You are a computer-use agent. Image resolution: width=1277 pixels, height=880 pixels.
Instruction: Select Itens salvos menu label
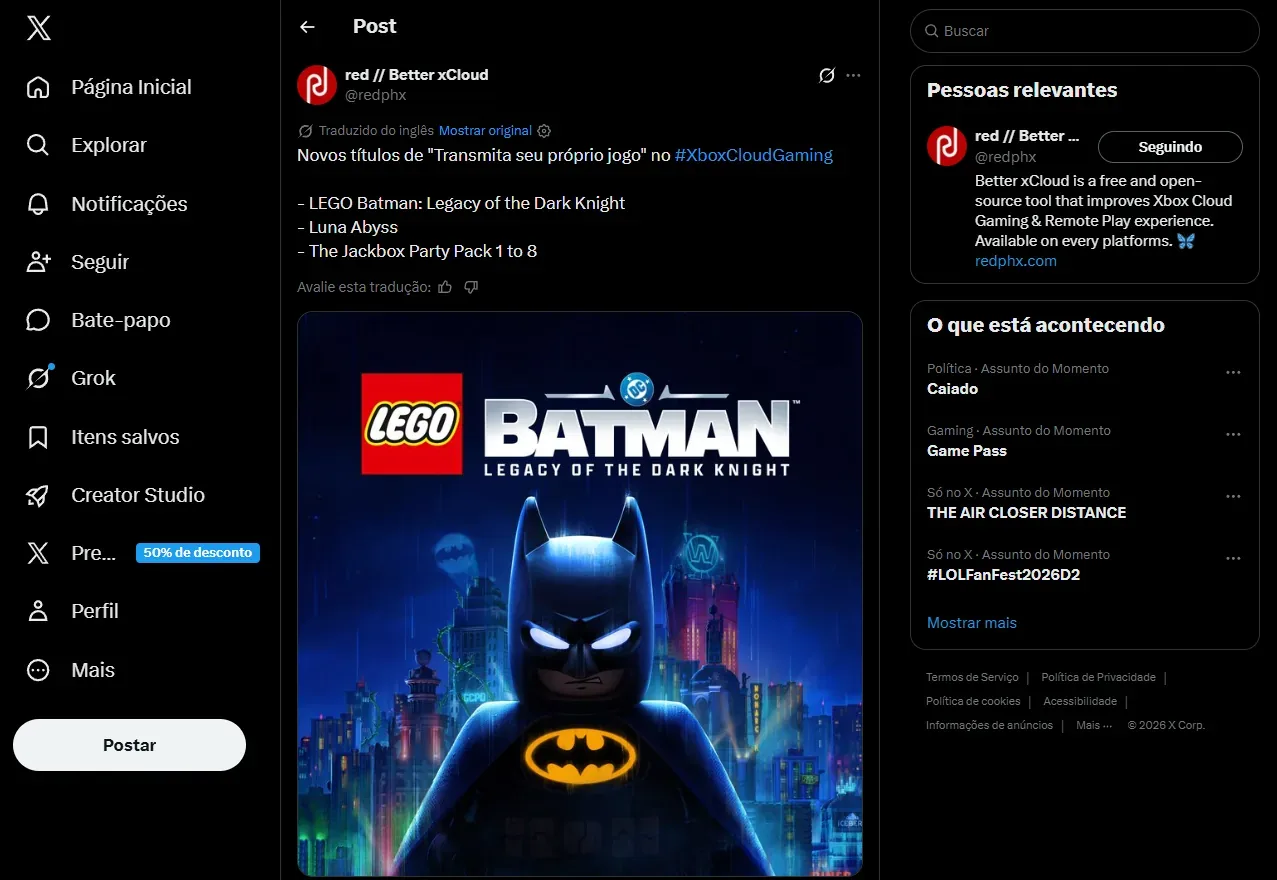[125, 437]
